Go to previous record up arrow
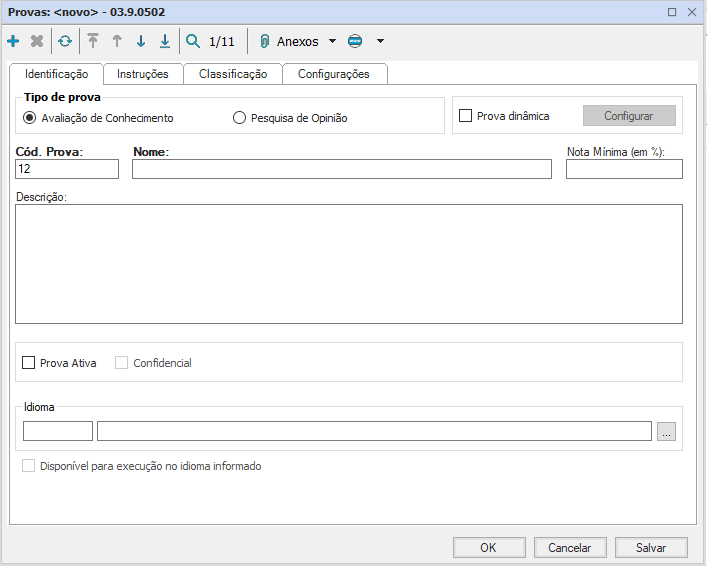The width and height of the screenshot is (707, 568). (117, 42)
